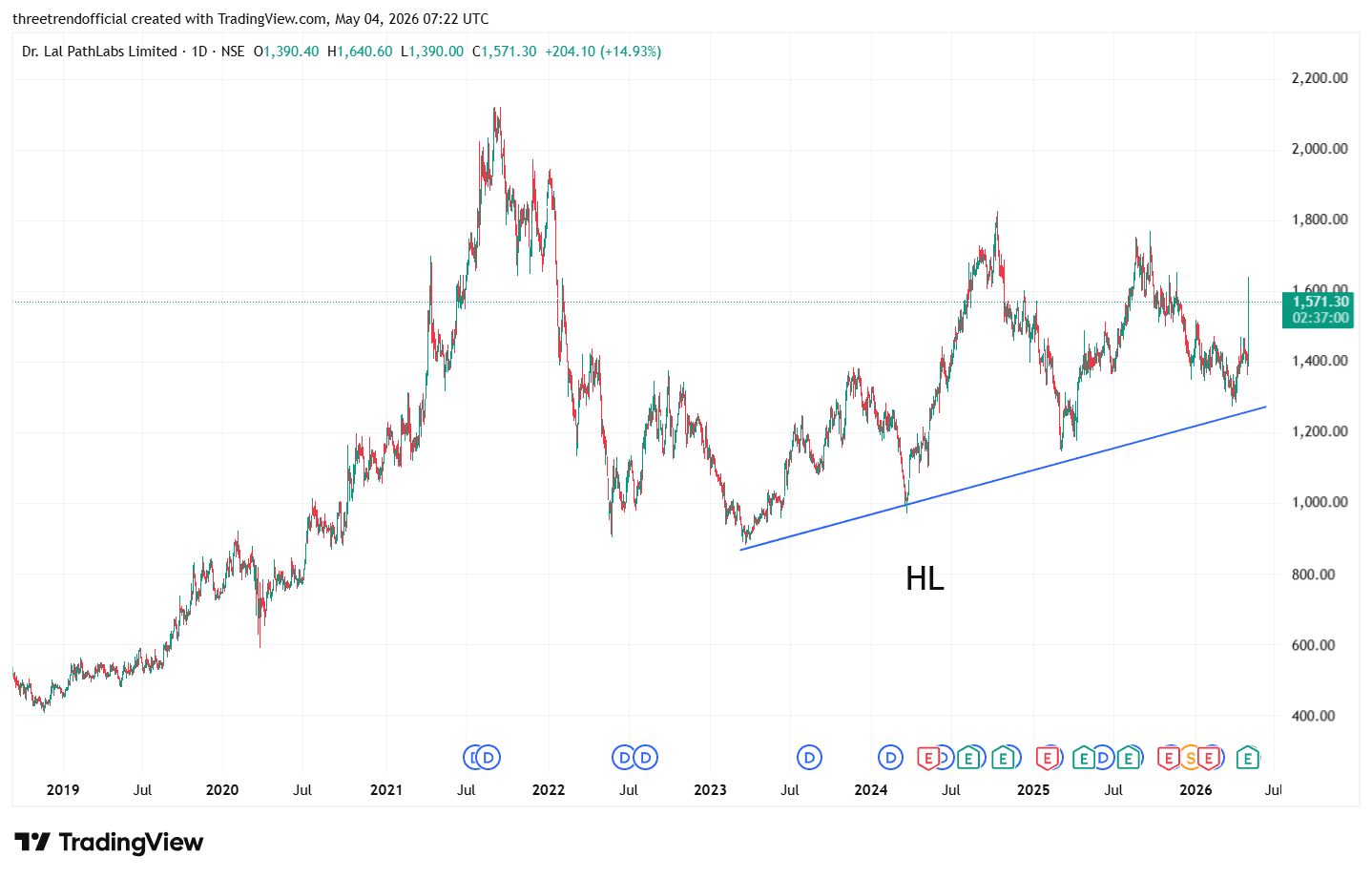Open the green earnings marker just before 2025
Image resolution: width=1372 pixels, height=878 pixels.
(x=1003, y=758)
